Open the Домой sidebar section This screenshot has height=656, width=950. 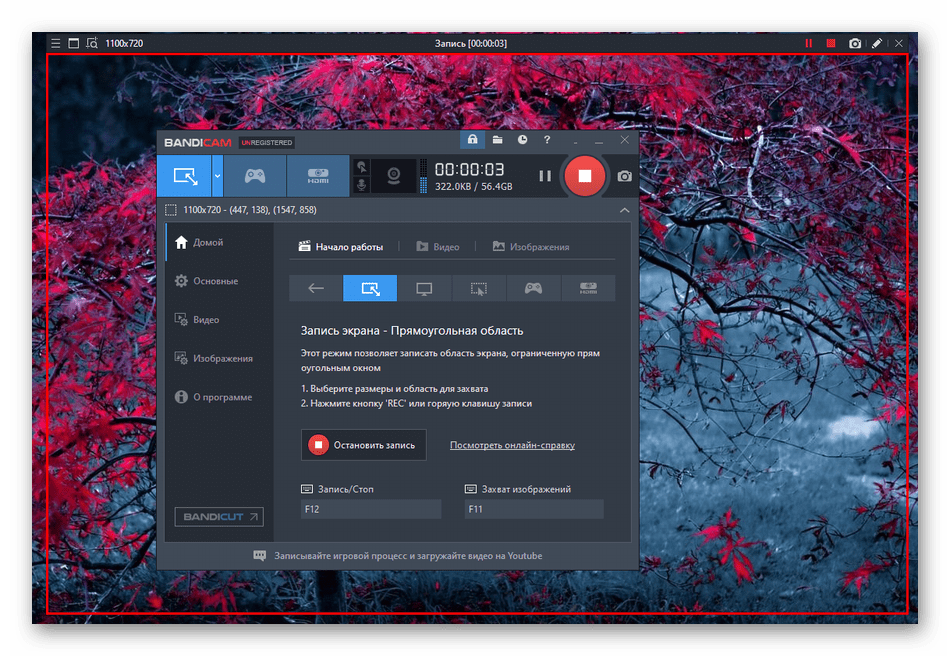coord(220,242)
